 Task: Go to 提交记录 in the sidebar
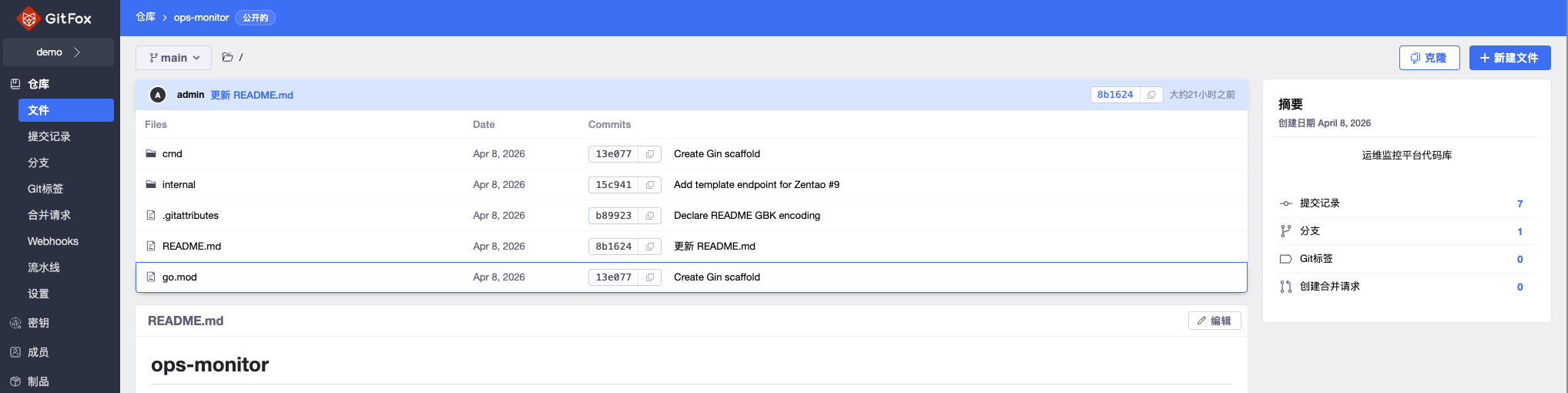(x=49, y=136)
